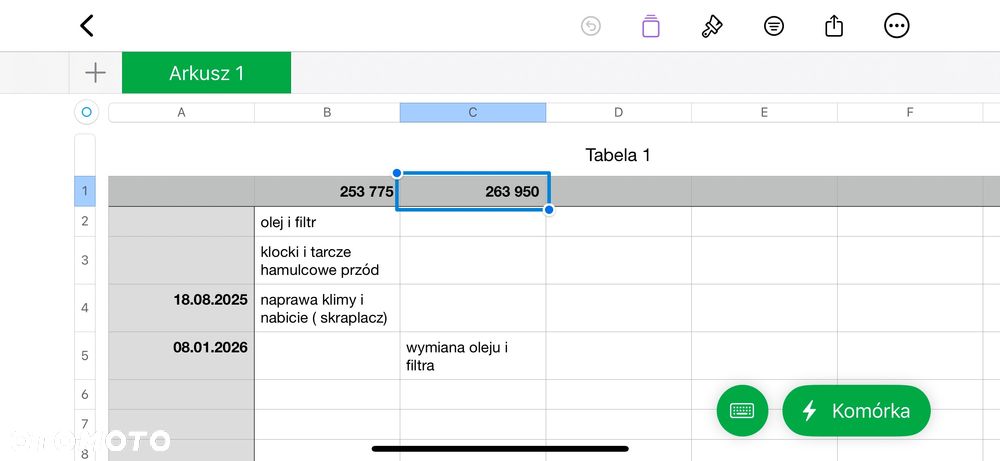Tap the table select circle handle
The width and height of the screenshot is (1000, 461).
[x=87, y=113]
